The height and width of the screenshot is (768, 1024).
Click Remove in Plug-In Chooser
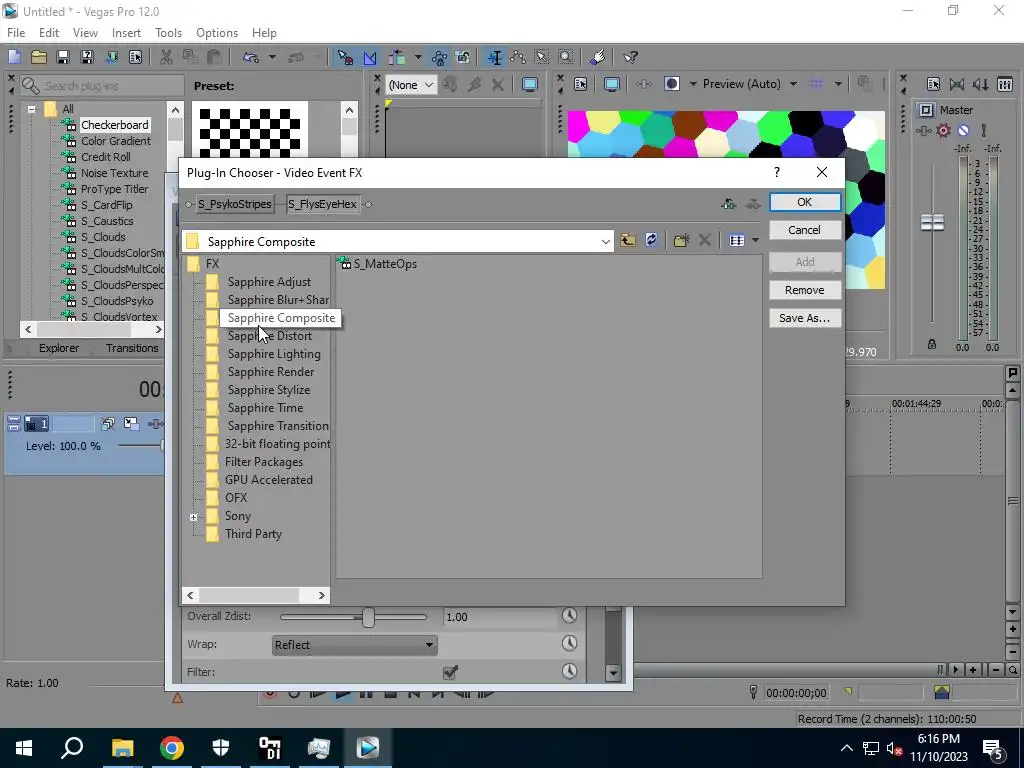pyautogui.click(x=805, y=290)
